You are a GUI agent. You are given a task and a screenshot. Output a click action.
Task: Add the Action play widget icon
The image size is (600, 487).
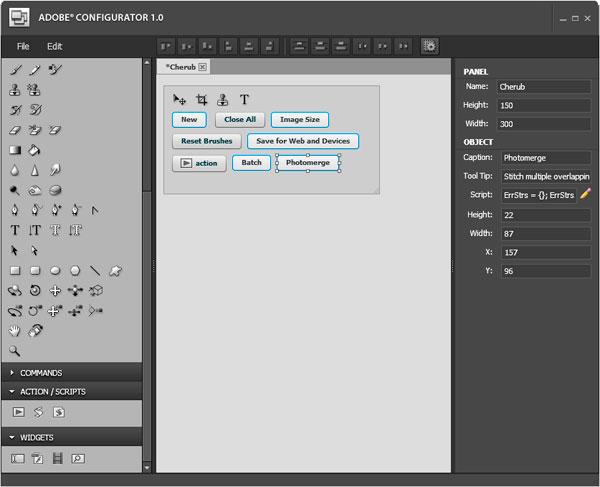18,412
